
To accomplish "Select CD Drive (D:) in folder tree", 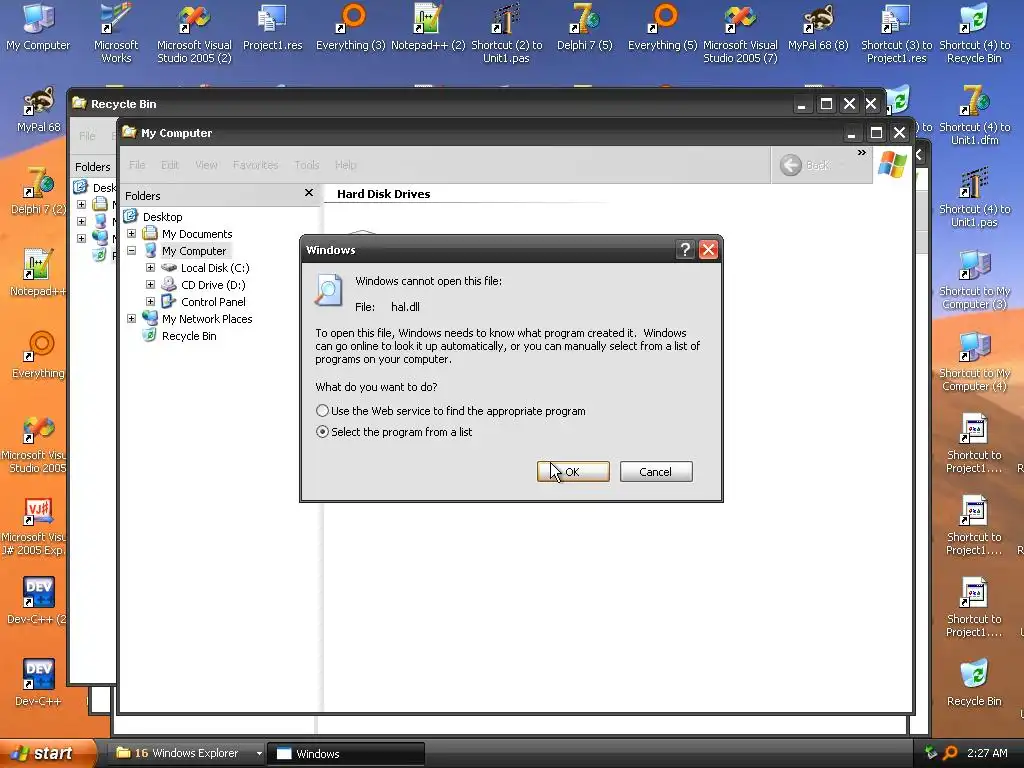I will (213, 285).
